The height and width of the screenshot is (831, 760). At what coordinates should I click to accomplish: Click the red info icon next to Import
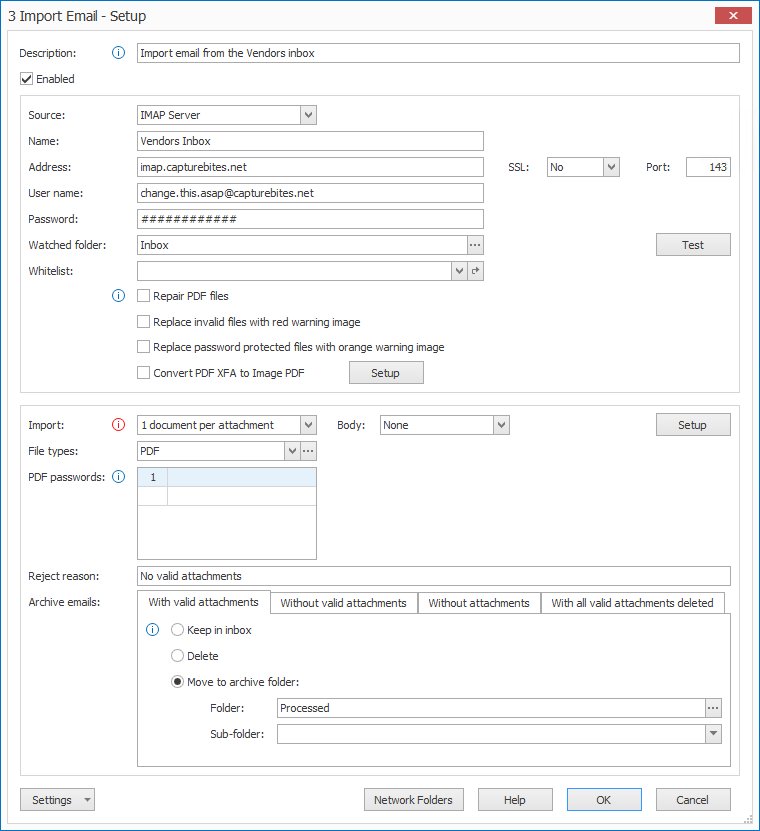(x=118, y=425)
